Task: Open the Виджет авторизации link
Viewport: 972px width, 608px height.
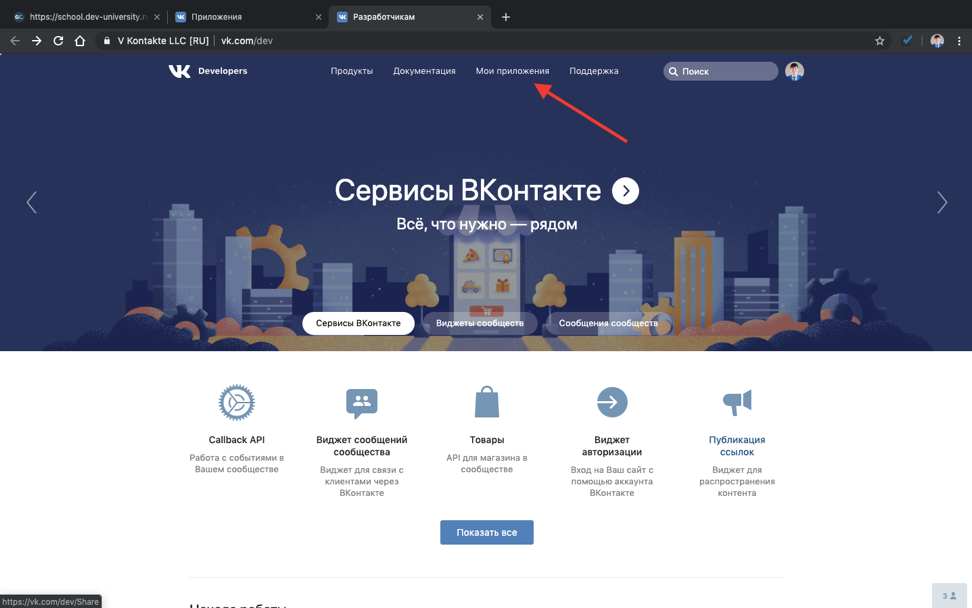Action: coord(612,446)
